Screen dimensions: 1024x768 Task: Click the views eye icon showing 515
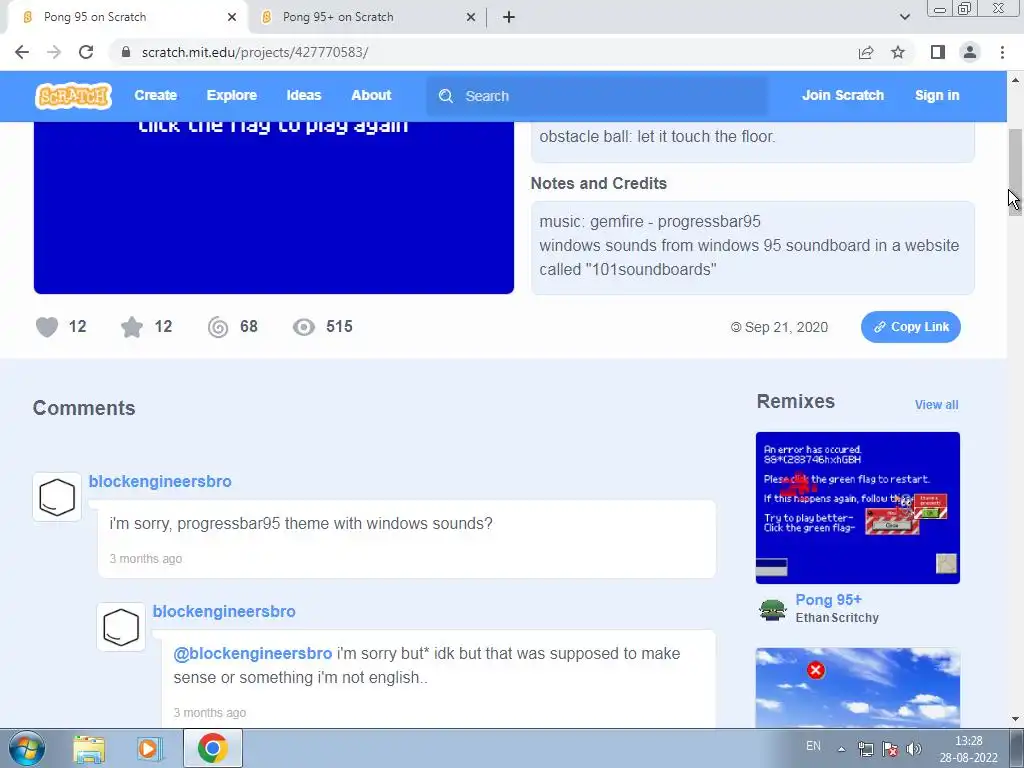304,327
